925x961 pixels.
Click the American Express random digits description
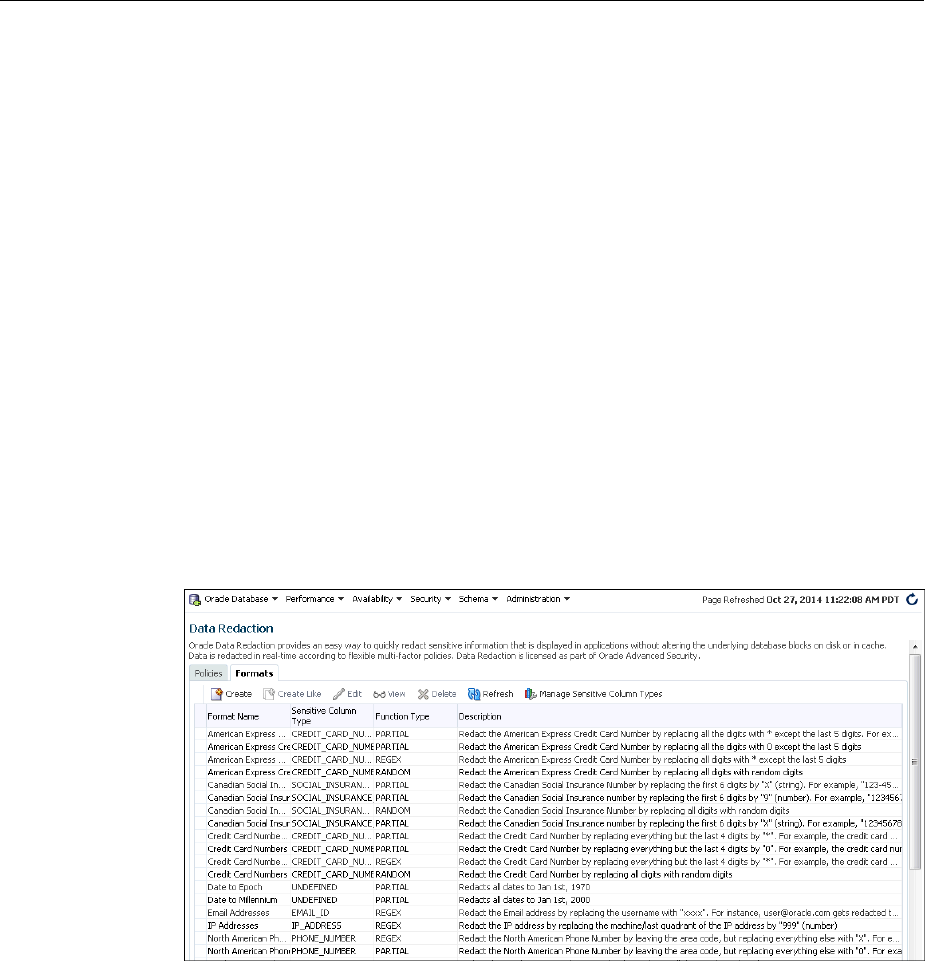(x=630, y=772)
